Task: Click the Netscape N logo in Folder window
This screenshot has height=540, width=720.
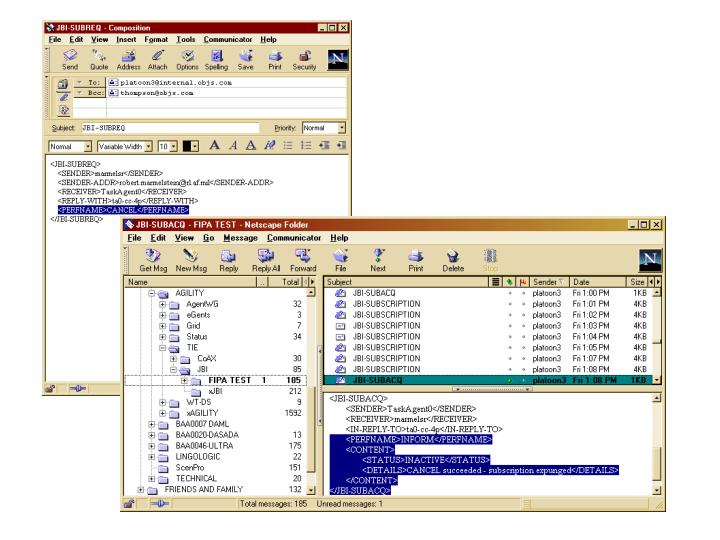Action: tap(650, 260)
